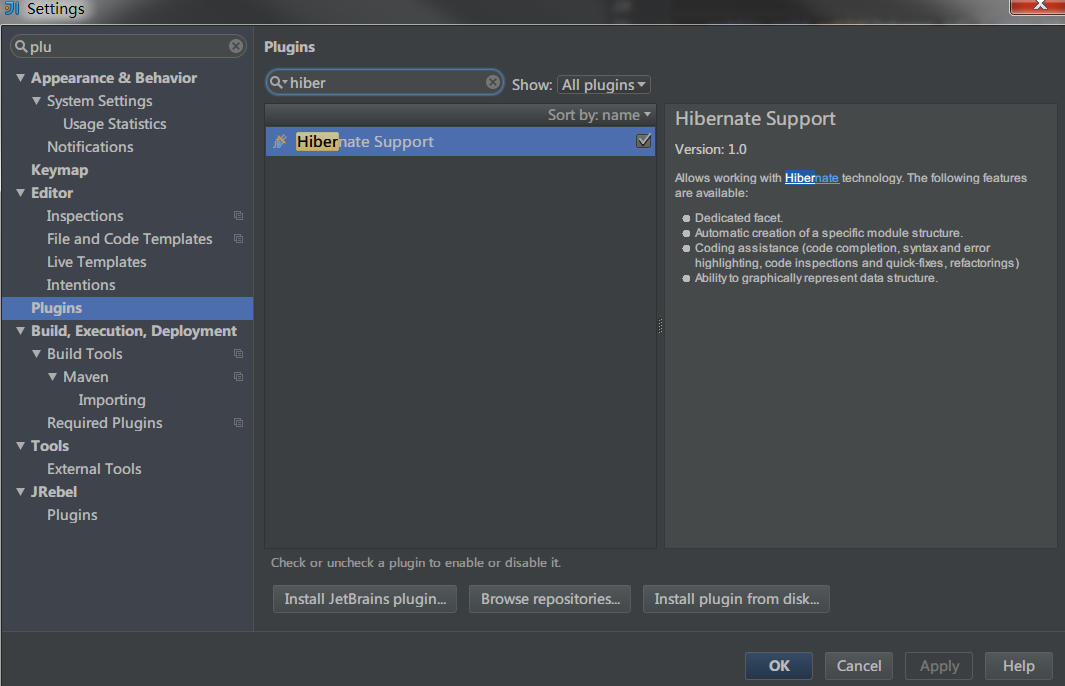Clear the settings search field 'plu'

click(x=236, y=46)
